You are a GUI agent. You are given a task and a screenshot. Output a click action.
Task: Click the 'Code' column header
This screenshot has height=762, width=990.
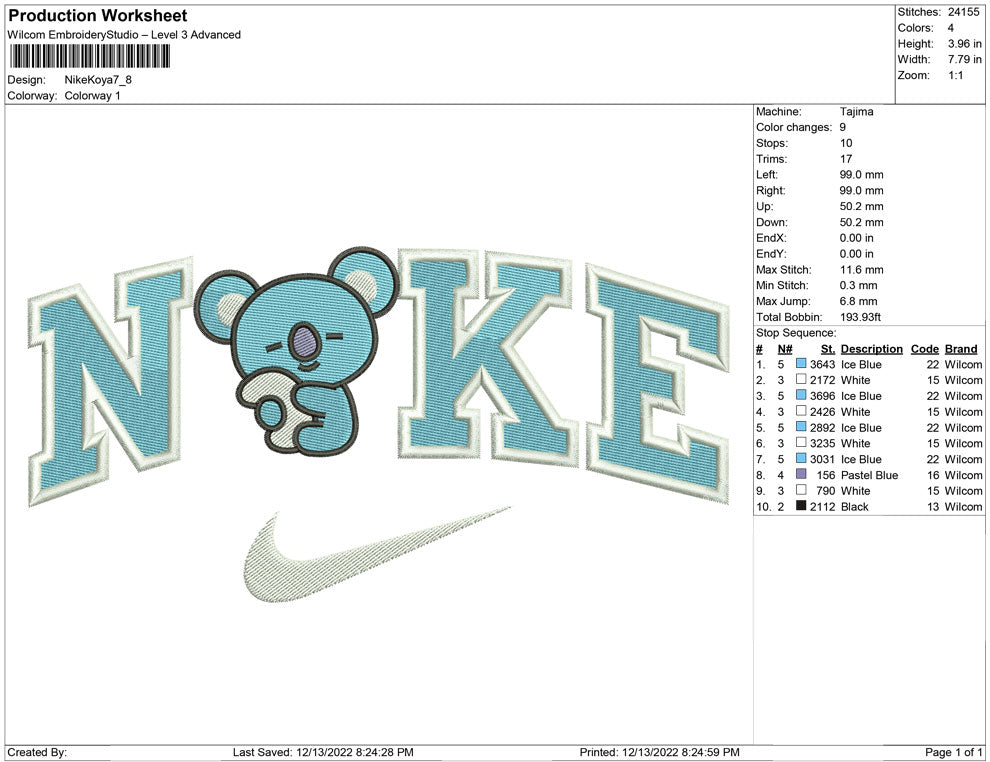pyautogui.click(x=925, y=349)
